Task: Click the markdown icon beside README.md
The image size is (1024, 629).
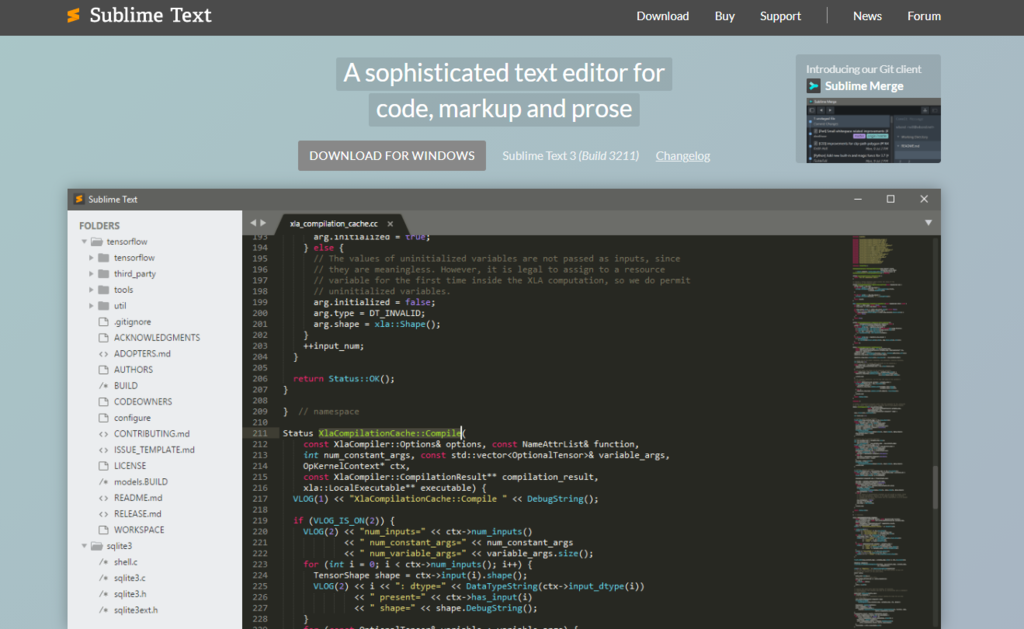Action: click(x=103, y=497)
